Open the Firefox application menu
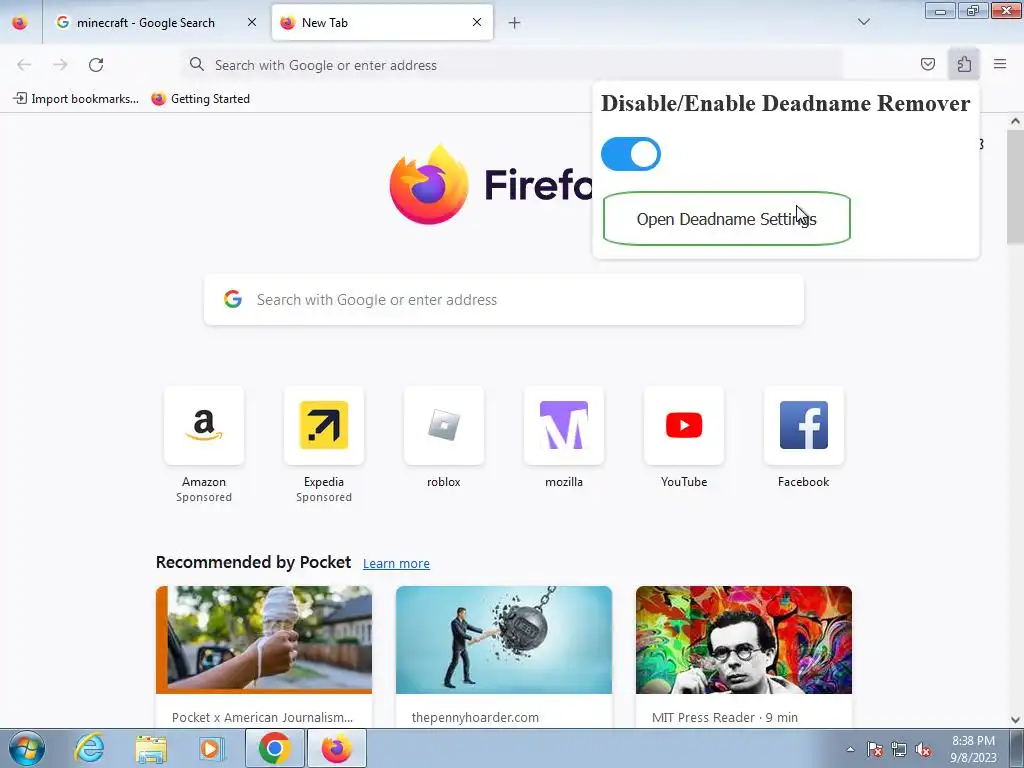 coord(1000,64)
